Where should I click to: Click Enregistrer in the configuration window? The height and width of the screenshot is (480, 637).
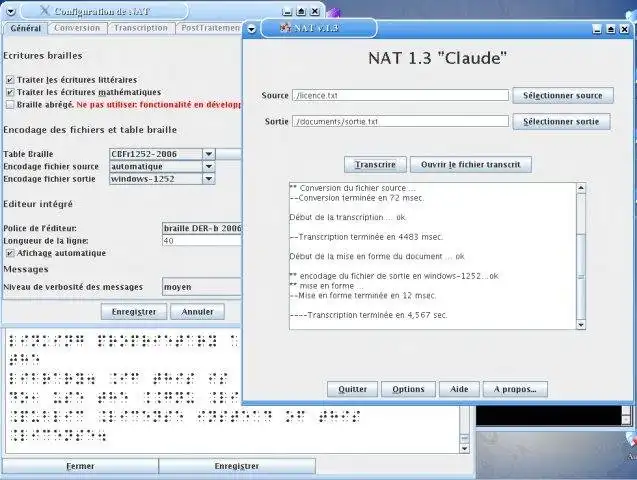134,312
